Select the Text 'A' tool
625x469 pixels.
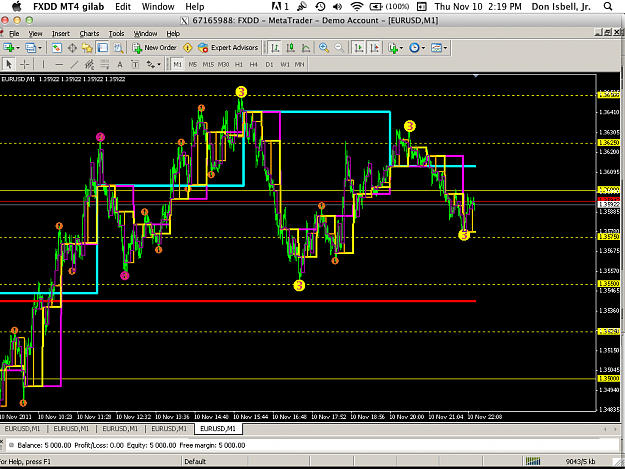tap(120, 64)
